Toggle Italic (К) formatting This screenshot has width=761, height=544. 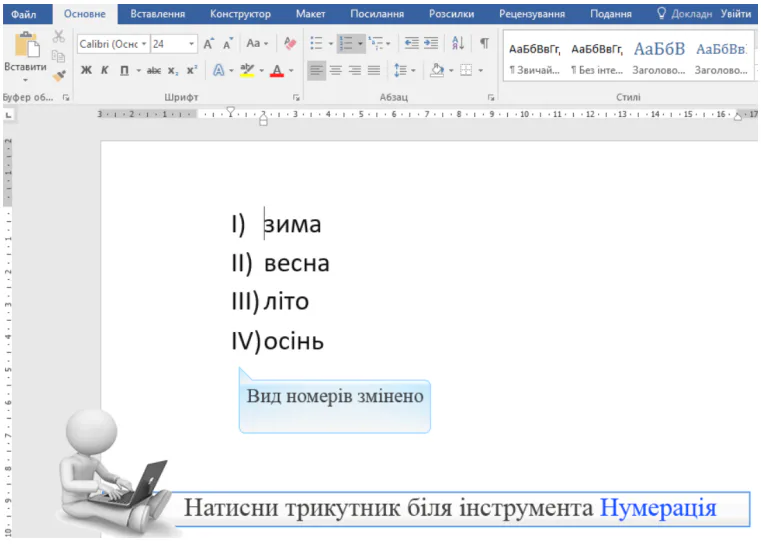coord(105,71)
